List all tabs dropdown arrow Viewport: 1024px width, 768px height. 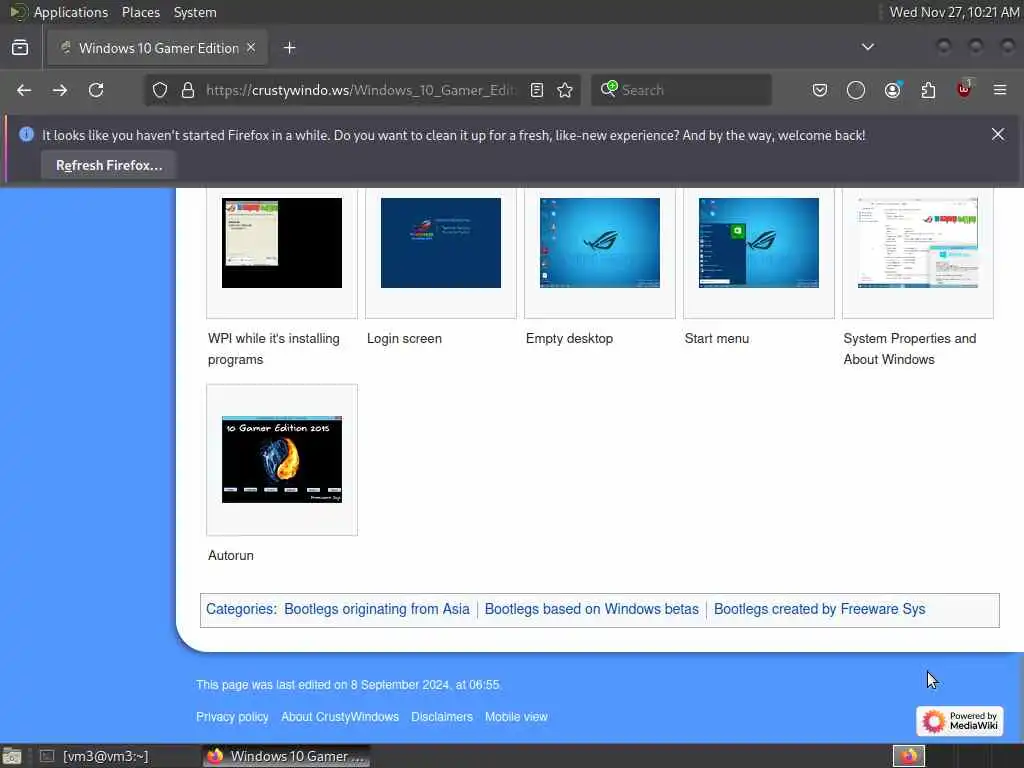[x=867, y=47]
